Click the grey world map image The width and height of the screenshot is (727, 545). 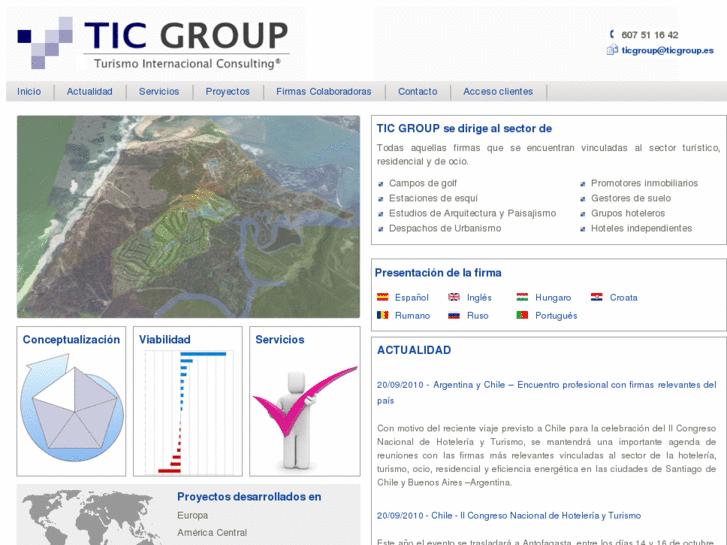click(90, 517)
